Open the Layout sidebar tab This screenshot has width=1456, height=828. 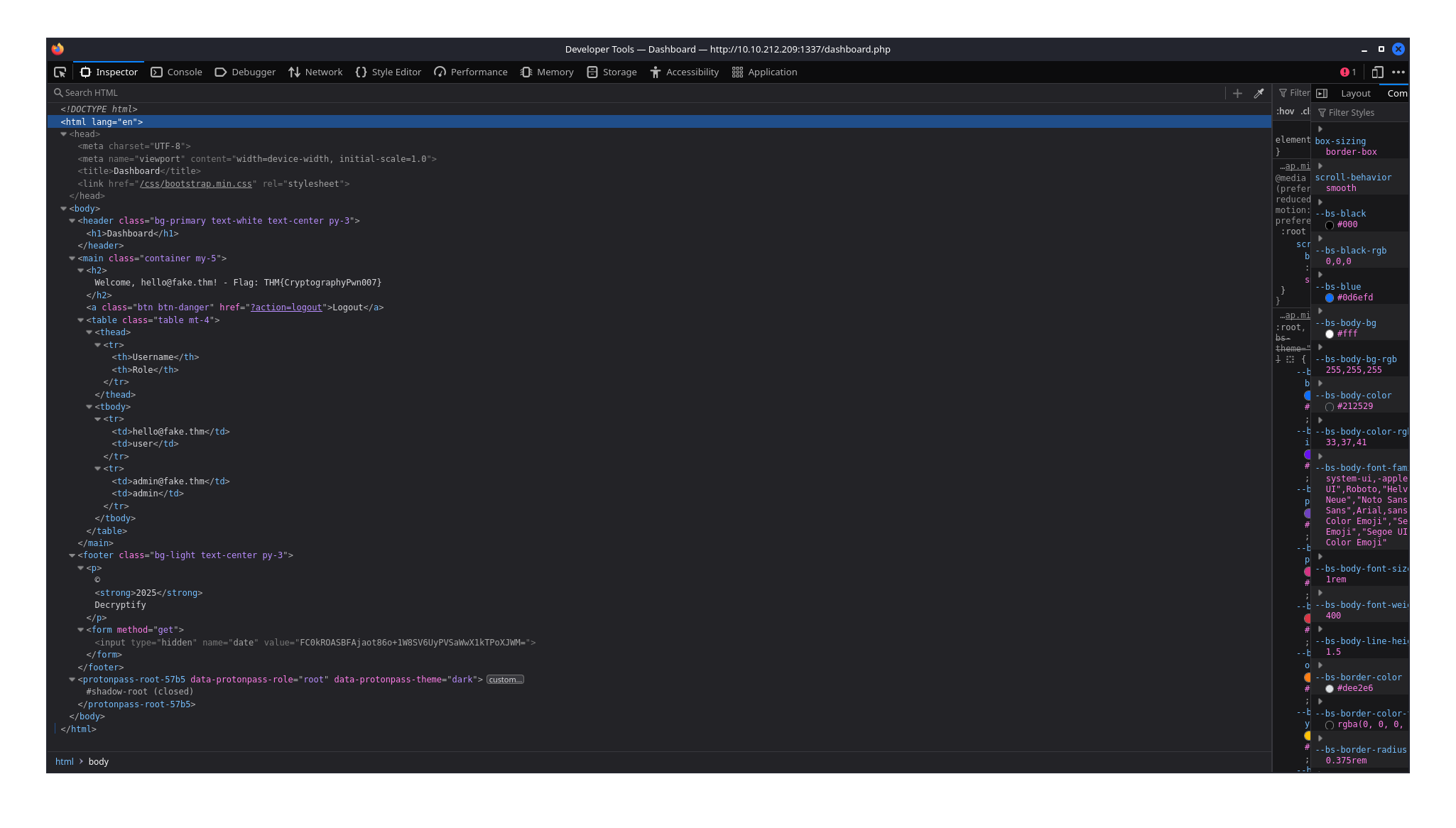coord(1355,94)
